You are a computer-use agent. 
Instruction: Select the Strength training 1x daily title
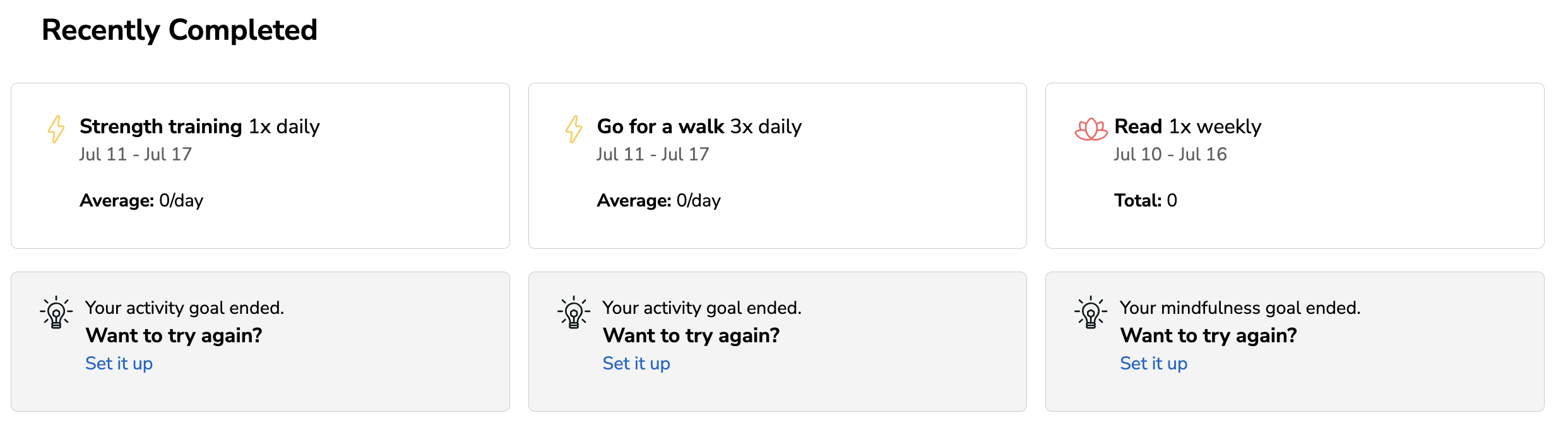point(199,126)
